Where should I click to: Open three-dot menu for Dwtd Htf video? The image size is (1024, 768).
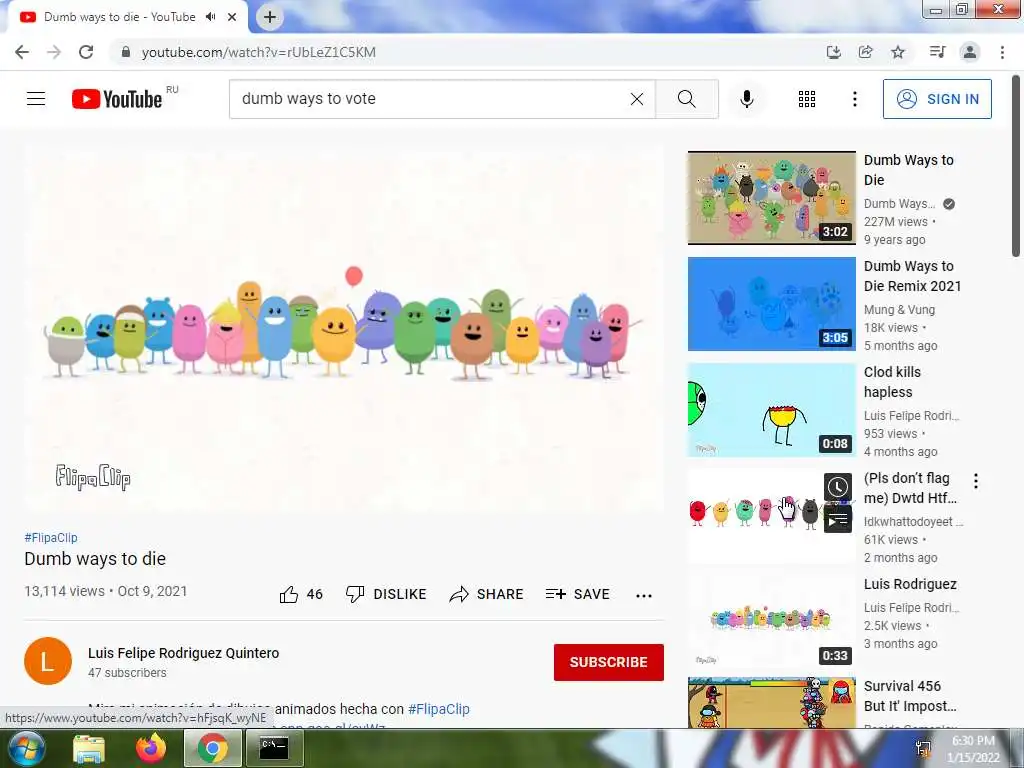click(x=976, y=481)
